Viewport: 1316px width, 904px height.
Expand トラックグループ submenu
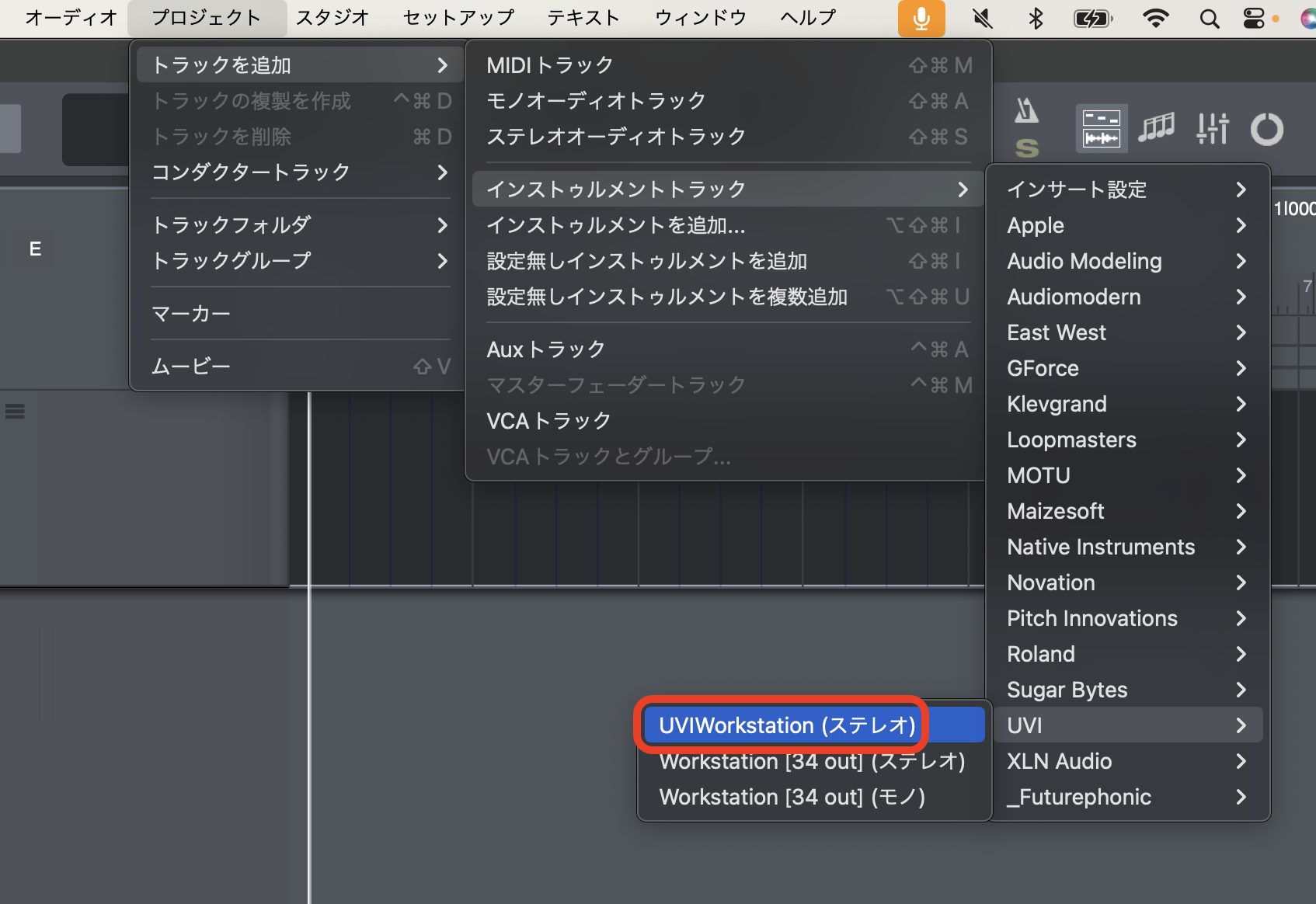click(300, 261)
